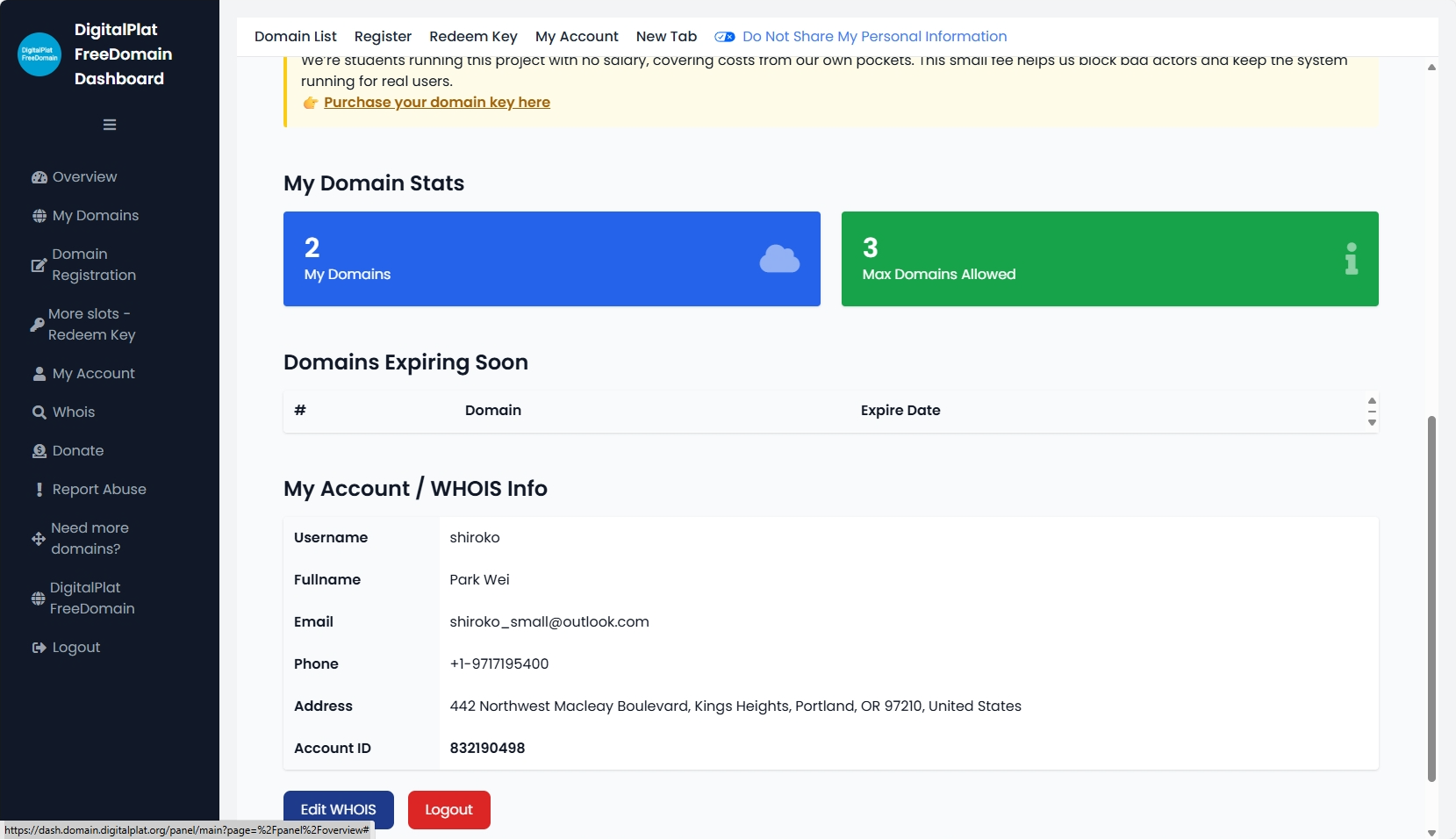Image resolution: width=1456 pixels, height=839 pixels.
Task: Open the Domain List tab
Action: coord(295,37)
